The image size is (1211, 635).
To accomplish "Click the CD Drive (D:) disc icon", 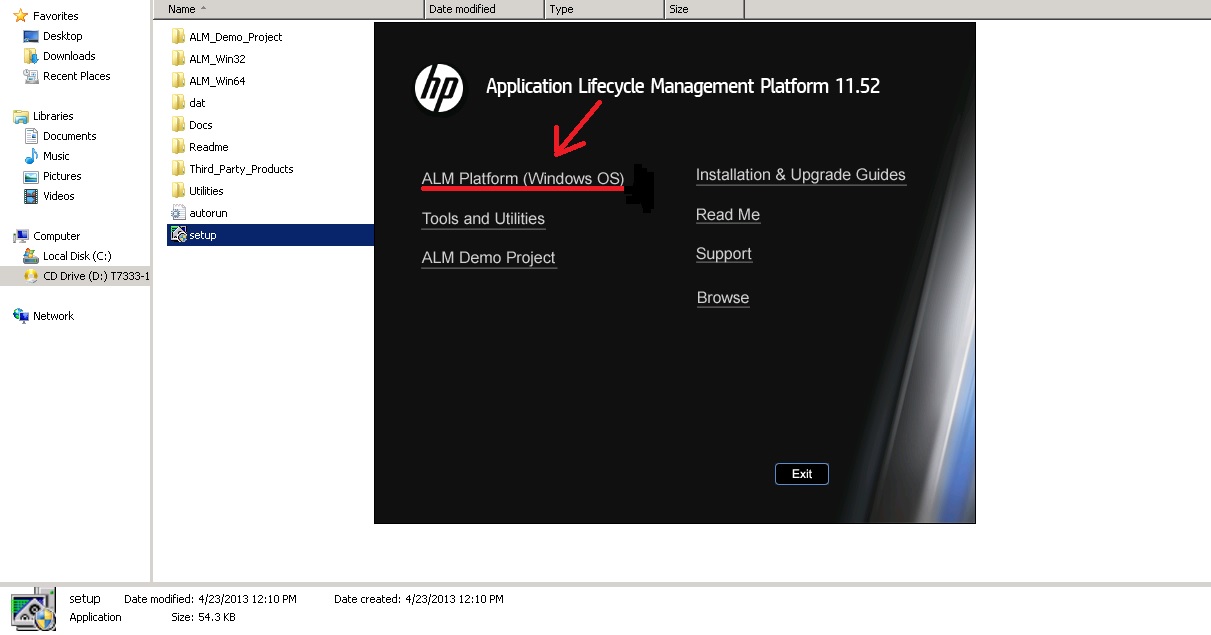I will pos(31,276).
